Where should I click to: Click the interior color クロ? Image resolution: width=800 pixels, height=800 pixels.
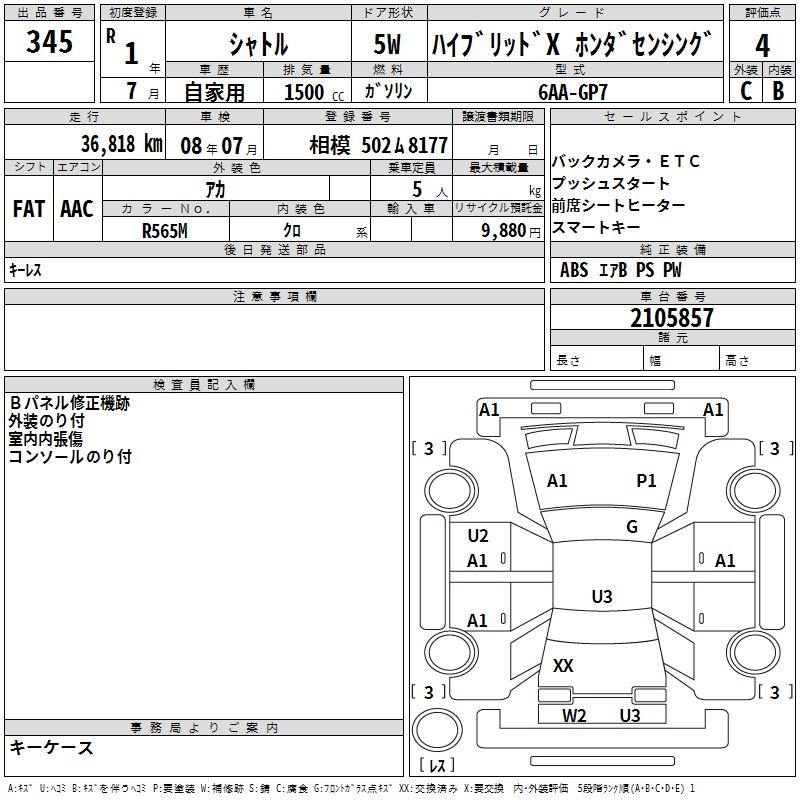pyautogui.click(x=292, y=231)
